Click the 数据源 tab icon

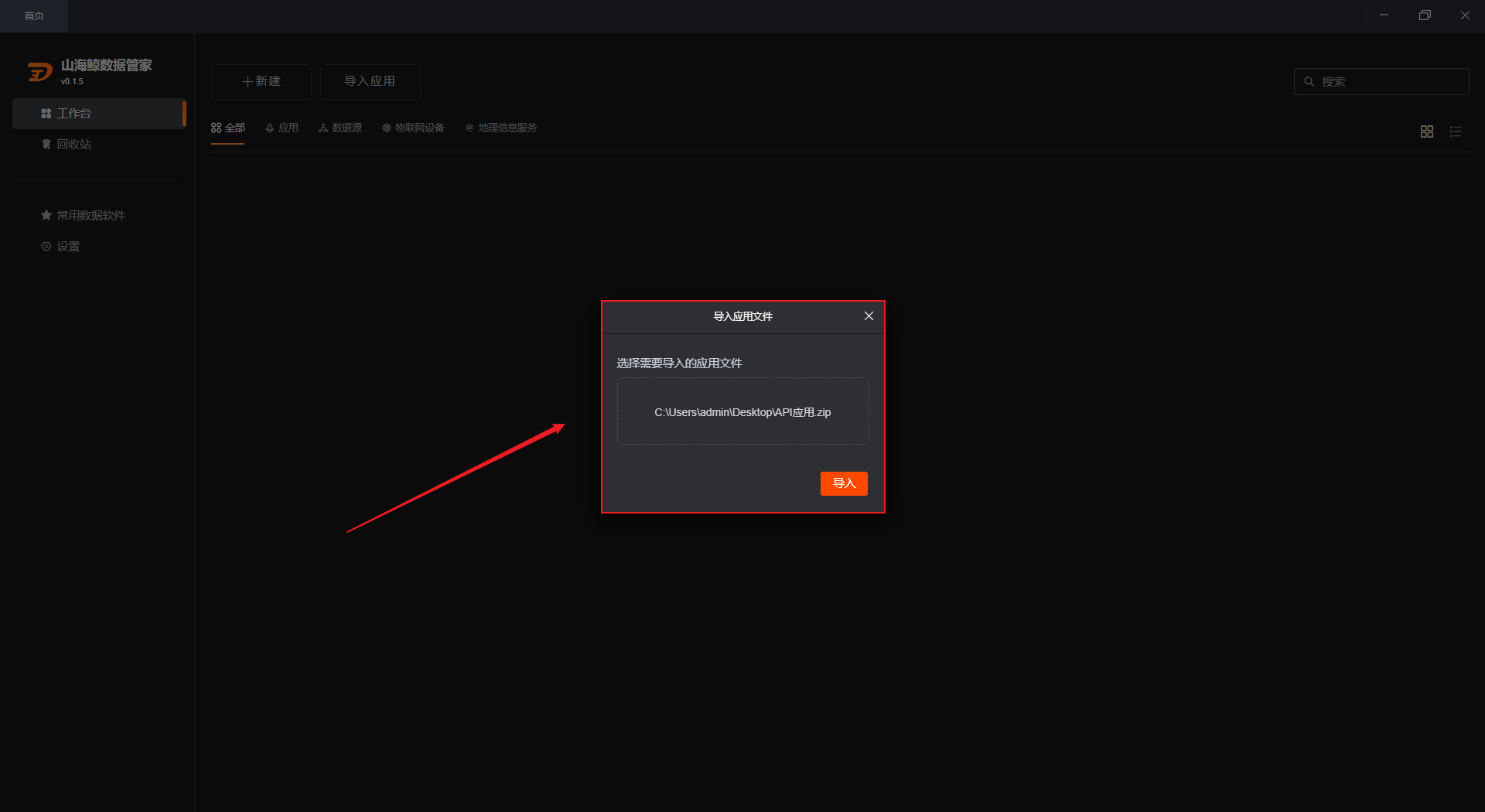coord(323,128)
